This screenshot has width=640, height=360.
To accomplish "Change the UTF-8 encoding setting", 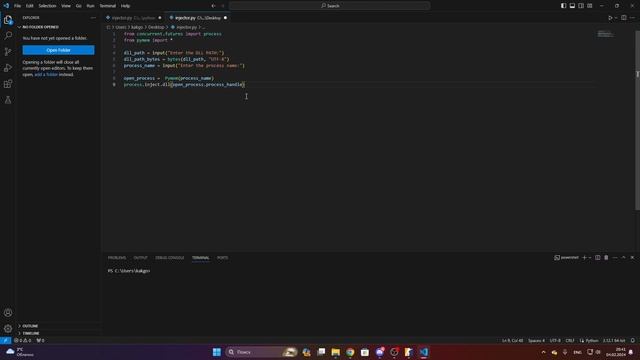I will (555, 340).
